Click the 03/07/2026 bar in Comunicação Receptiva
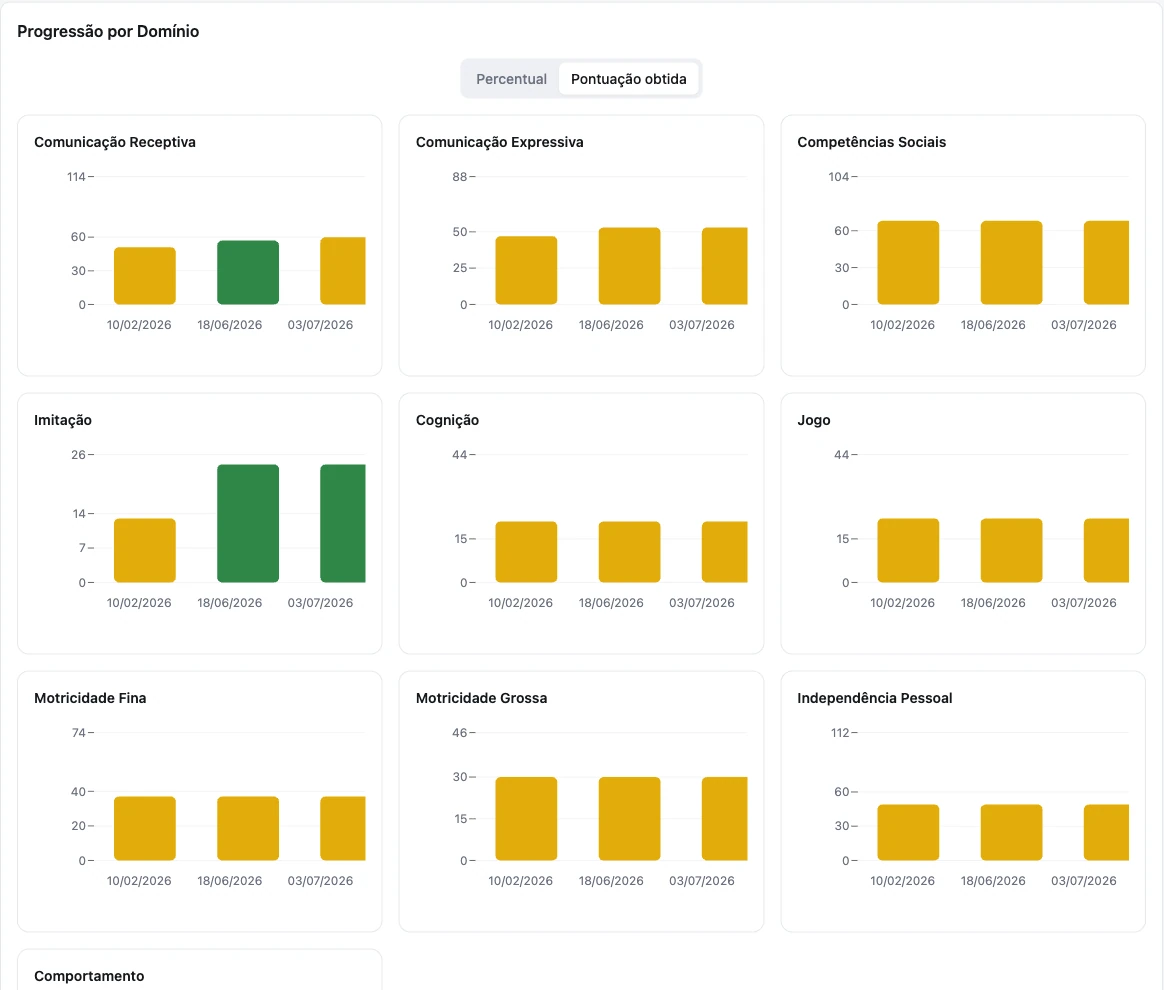Viewport: 1164px width, 990px height. [x=343, y=271]
